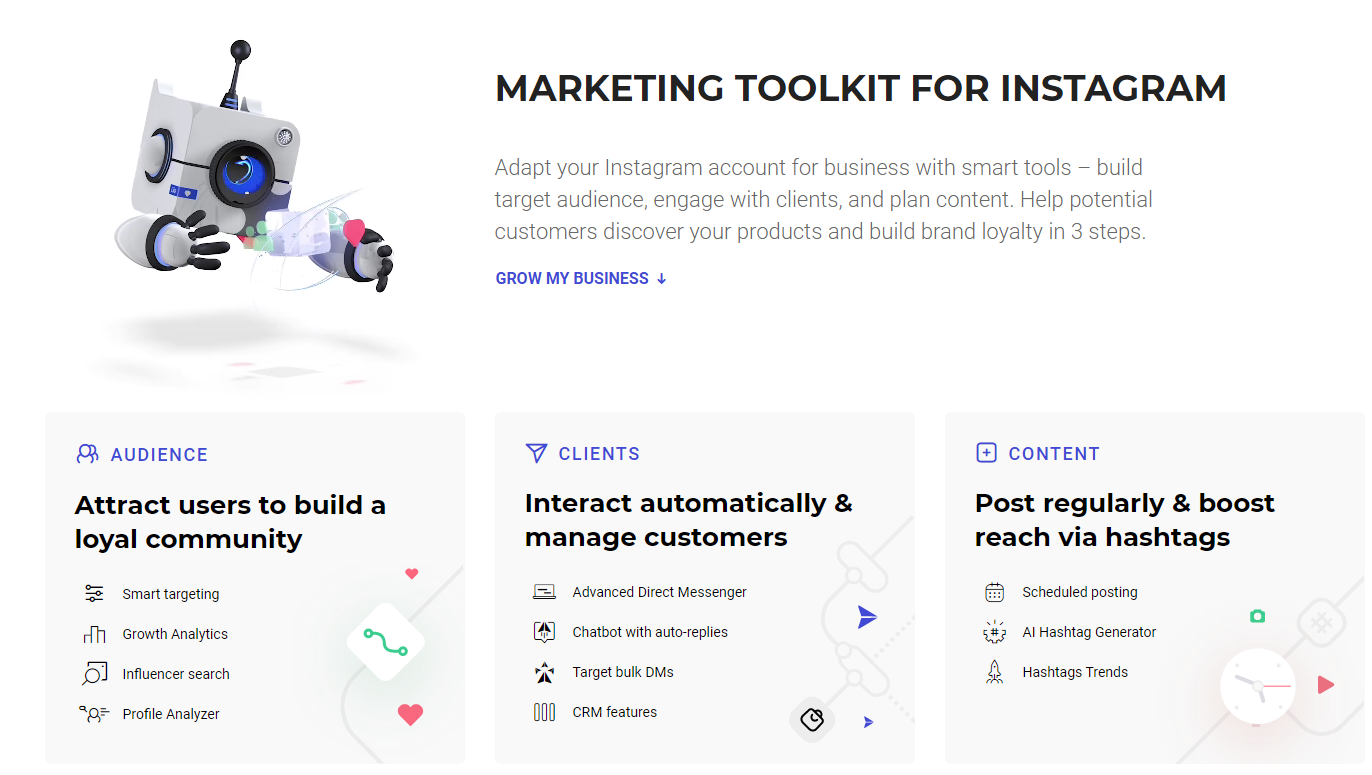Viewport: 1372px width, 775px height.
Task: Select the AI Hashtag Generator icon
Action: [x=994, y=631]
